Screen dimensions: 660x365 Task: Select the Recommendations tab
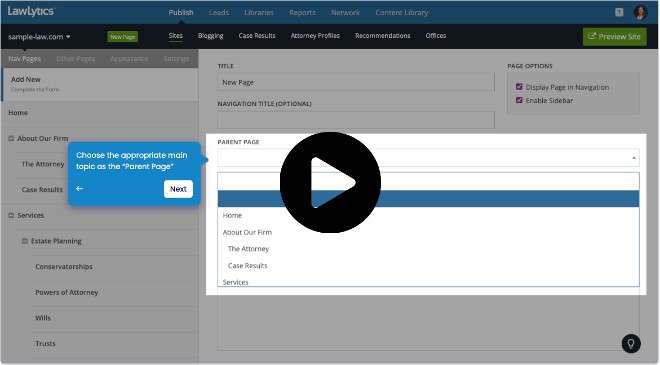(383, 36)
